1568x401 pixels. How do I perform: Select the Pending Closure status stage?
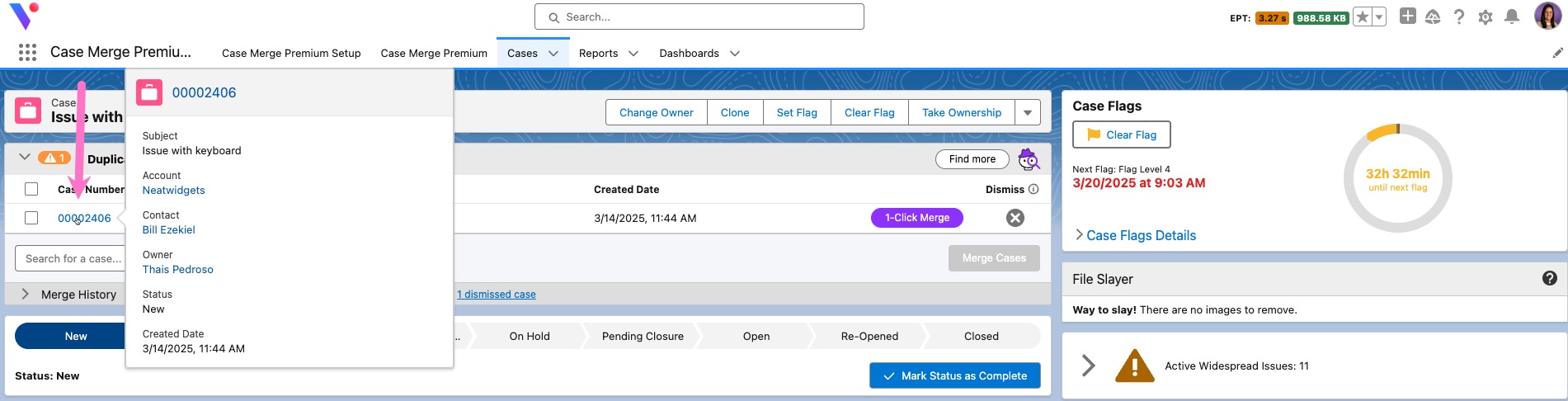tap(643, 336)
